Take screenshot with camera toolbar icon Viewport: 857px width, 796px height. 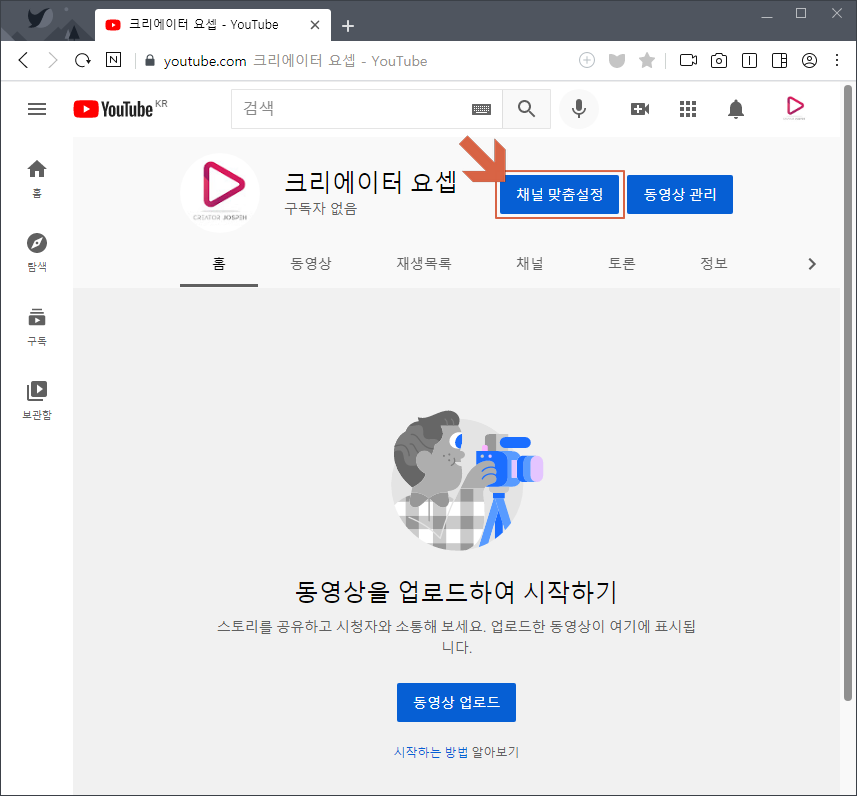(x=719, y=60)
